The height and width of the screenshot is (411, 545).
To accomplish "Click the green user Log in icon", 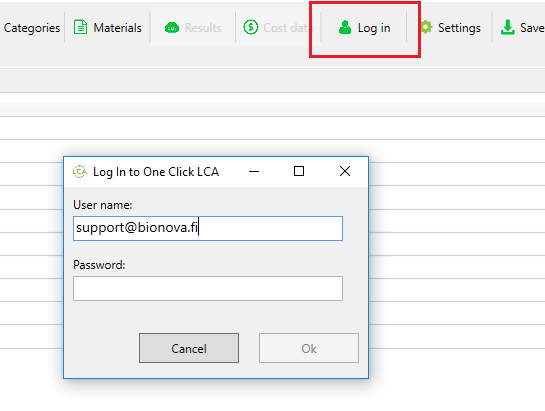I will (x=345, y=27).
